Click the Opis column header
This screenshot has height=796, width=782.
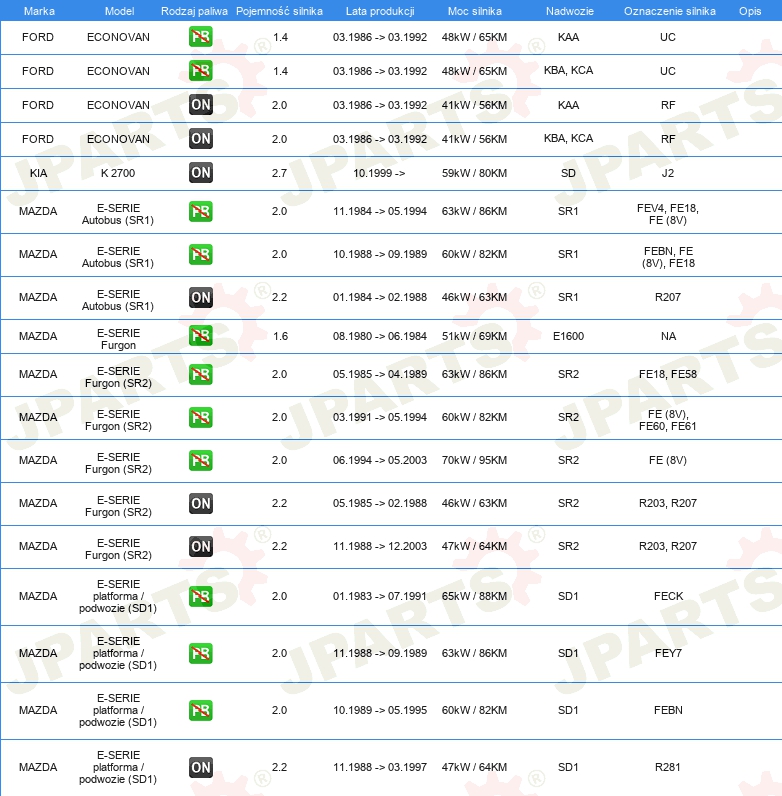750,11
